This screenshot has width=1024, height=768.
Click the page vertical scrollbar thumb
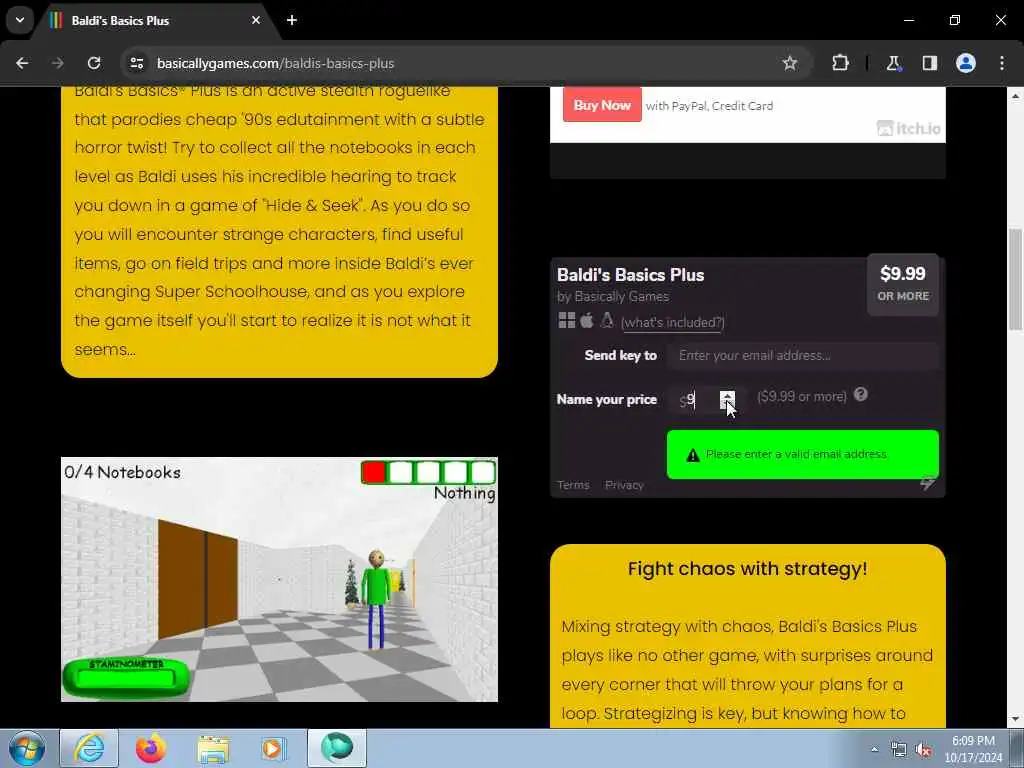[x=1015, y=280]
